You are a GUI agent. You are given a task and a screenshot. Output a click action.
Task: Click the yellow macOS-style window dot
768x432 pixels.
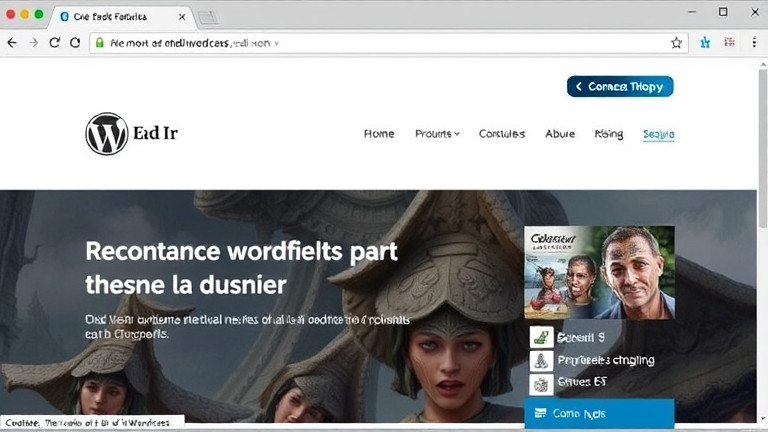tap(25, 14)
